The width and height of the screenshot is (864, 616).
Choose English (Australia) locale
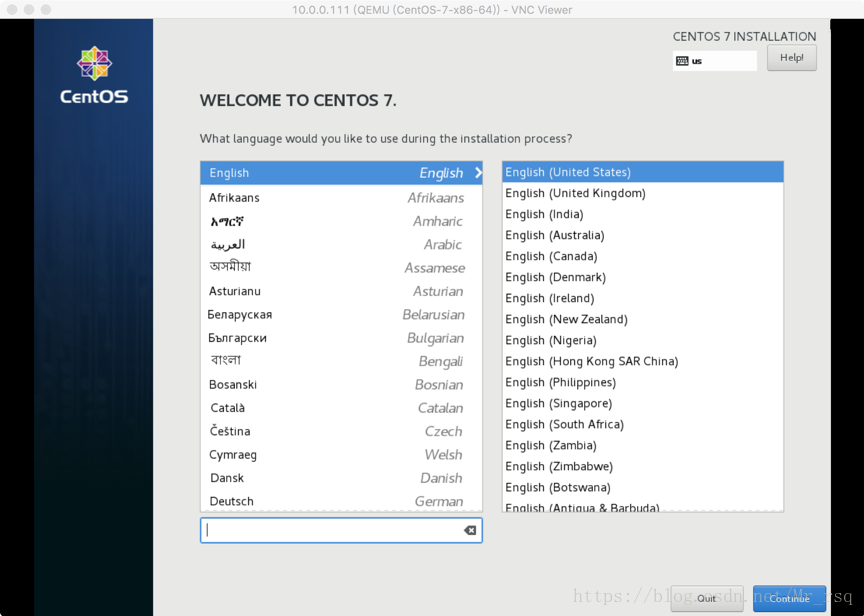point(642,235)
